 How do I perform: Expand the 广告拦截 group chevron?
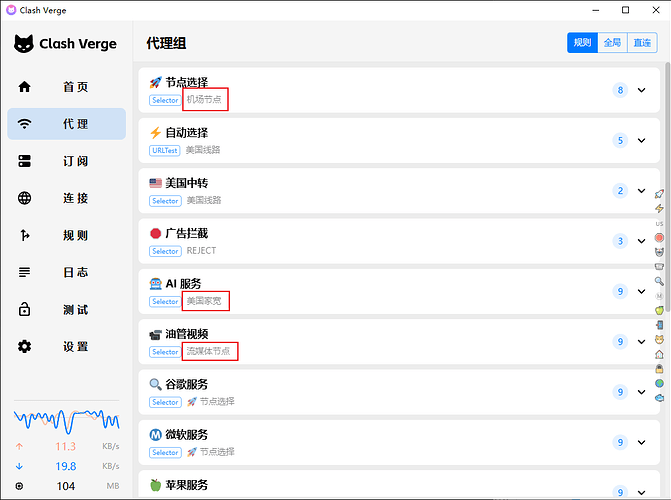pyautogui.click(x=641, y=241)
